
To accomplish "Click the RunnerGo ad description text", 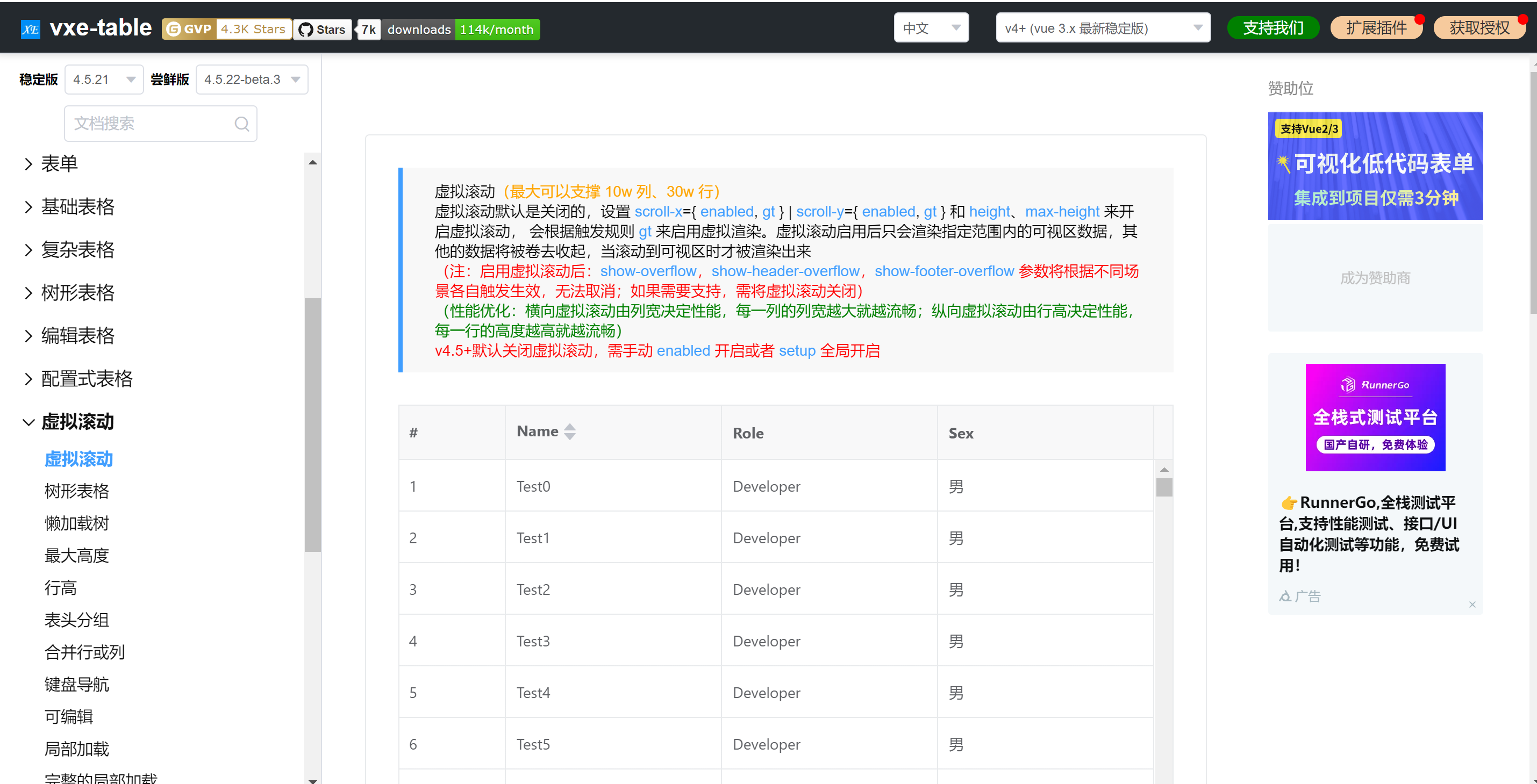I will click(1369, 534).
